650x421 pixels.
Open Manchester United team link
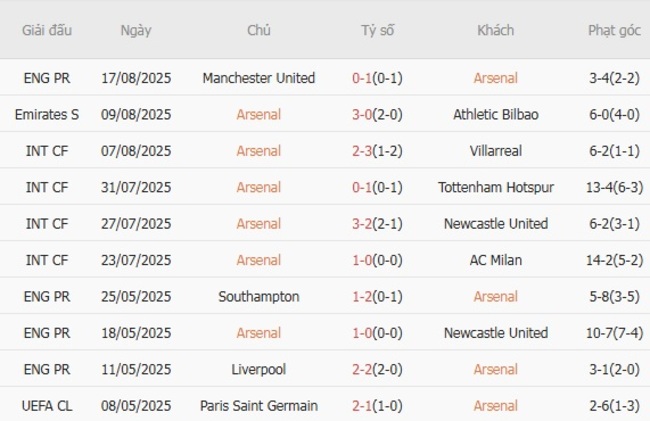click(x=258, y=78)
